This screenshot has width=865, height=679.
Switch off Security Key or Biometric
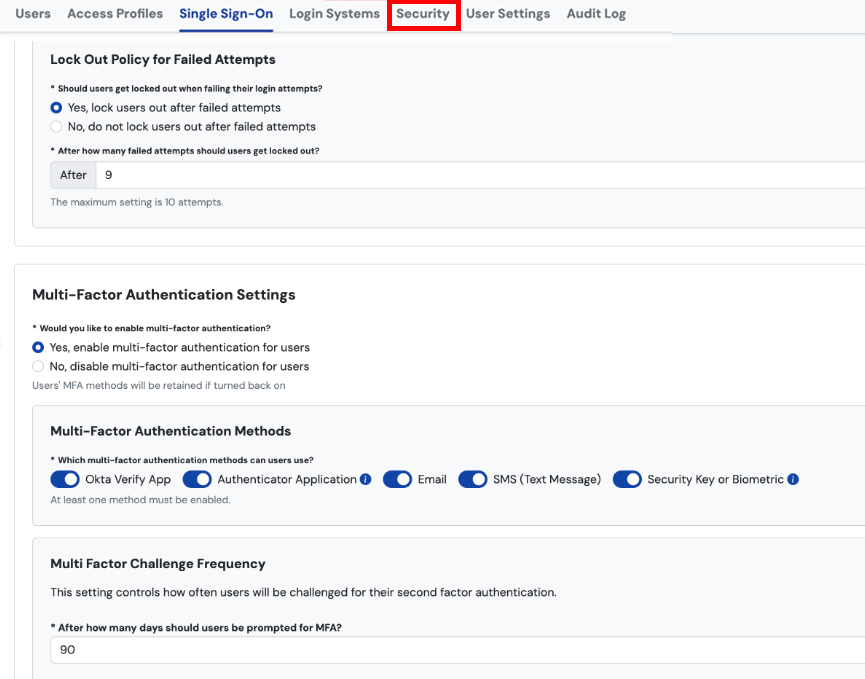point(627,480)
